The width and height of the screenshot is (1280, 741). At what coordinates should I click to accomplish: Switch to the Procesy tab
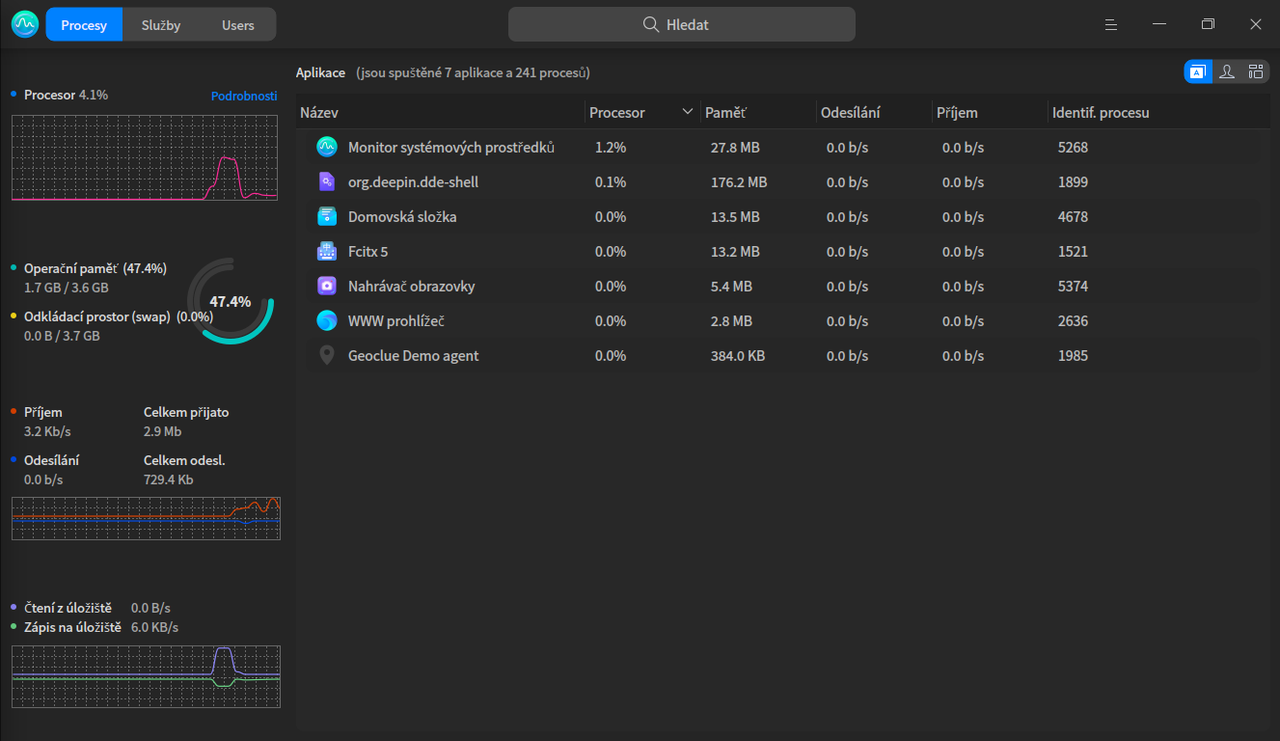click(x=84, y=25)
